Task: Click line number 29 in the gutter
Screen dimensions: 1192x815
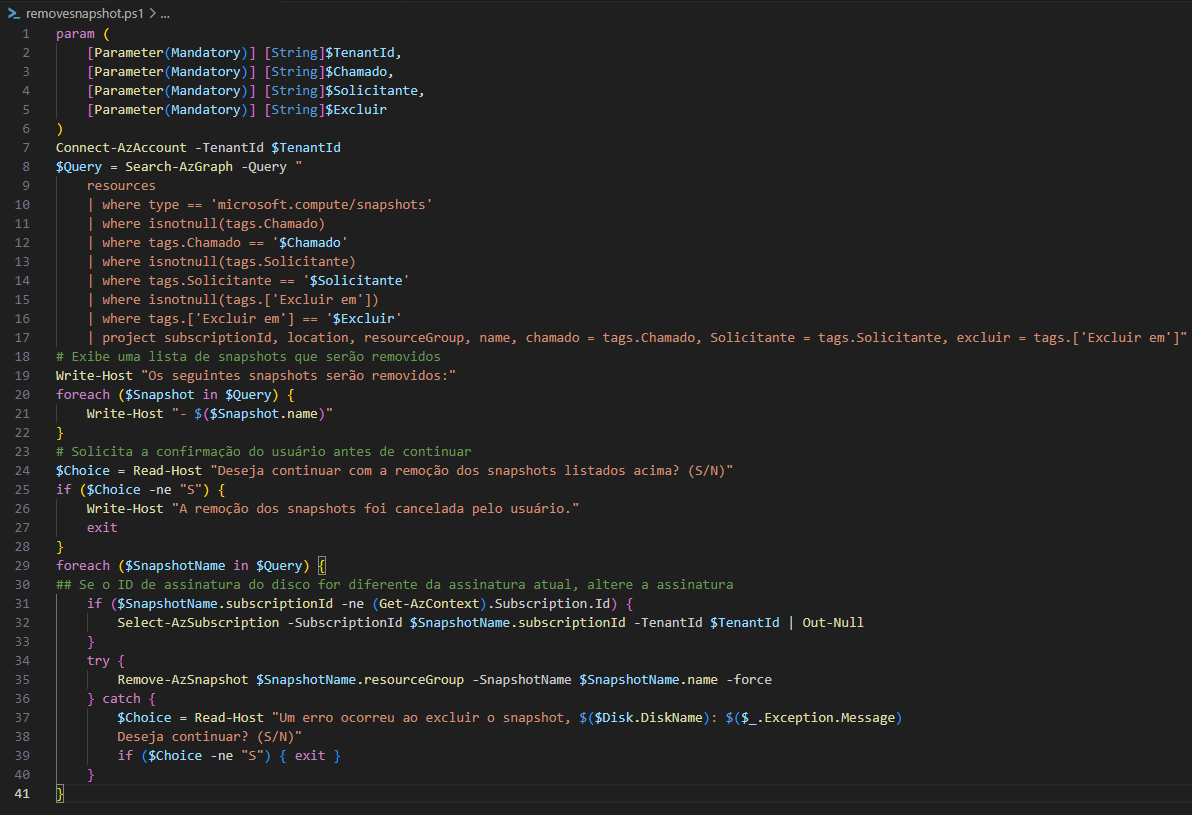Action: 22,565
